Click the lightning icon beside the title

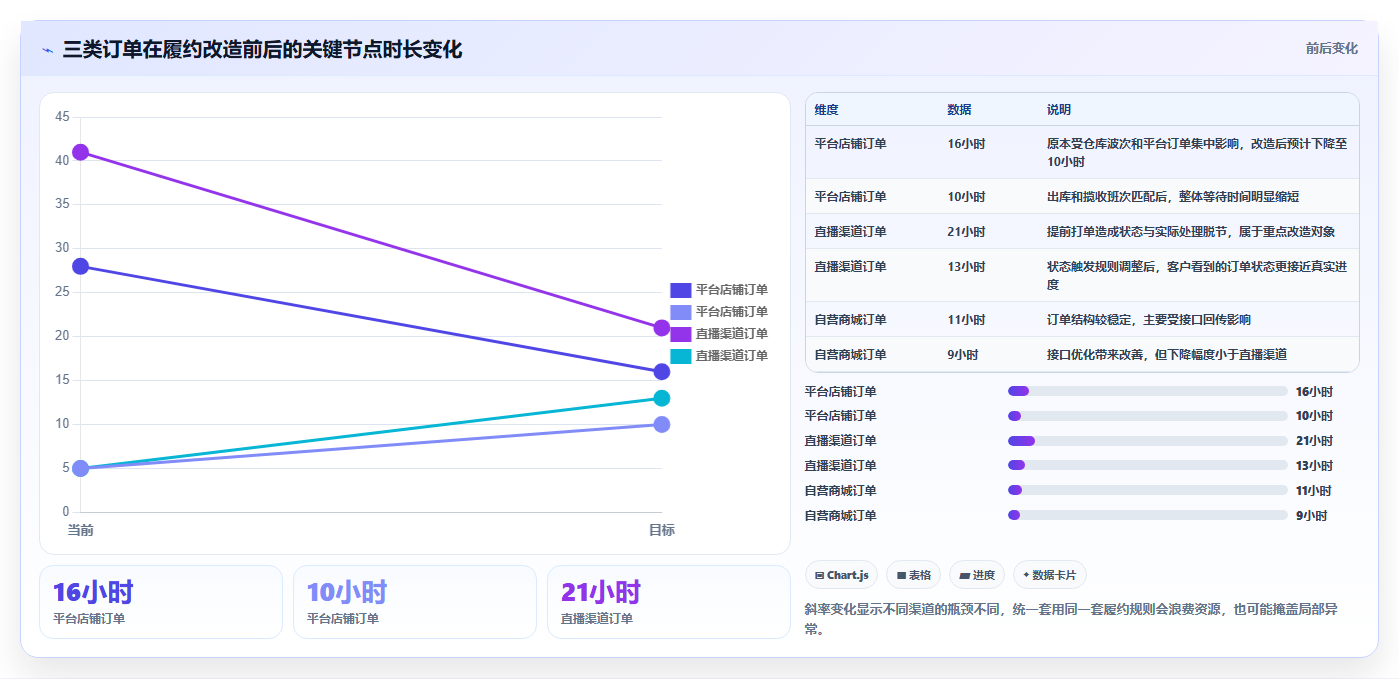pos(47,50)
